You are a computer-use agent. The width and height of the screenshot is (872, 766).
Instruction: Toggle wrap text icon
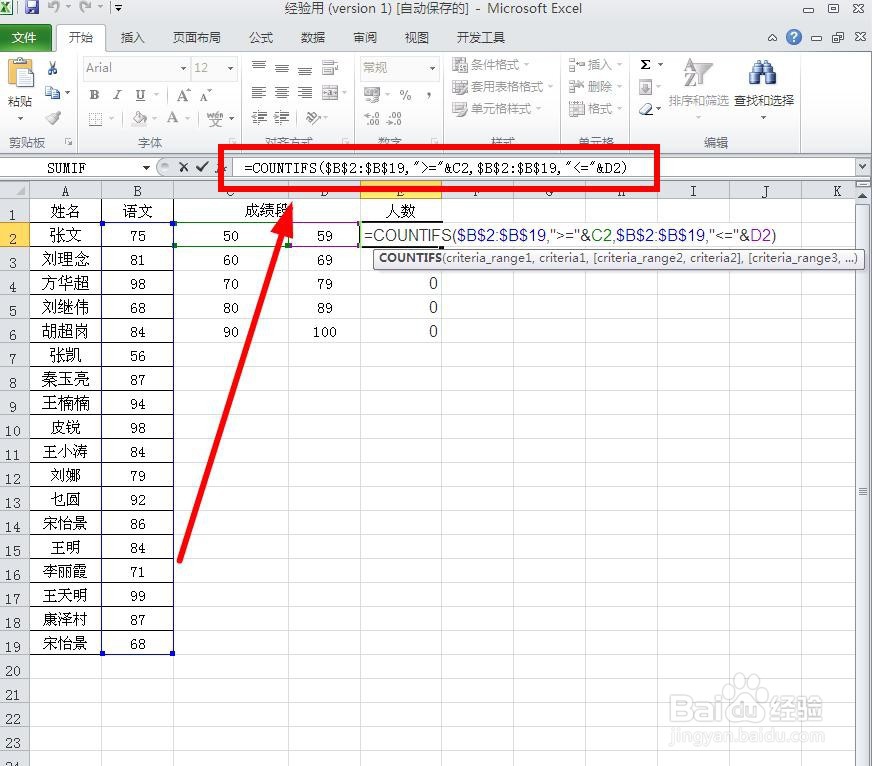pyautogui.click(x=330, y=67)
